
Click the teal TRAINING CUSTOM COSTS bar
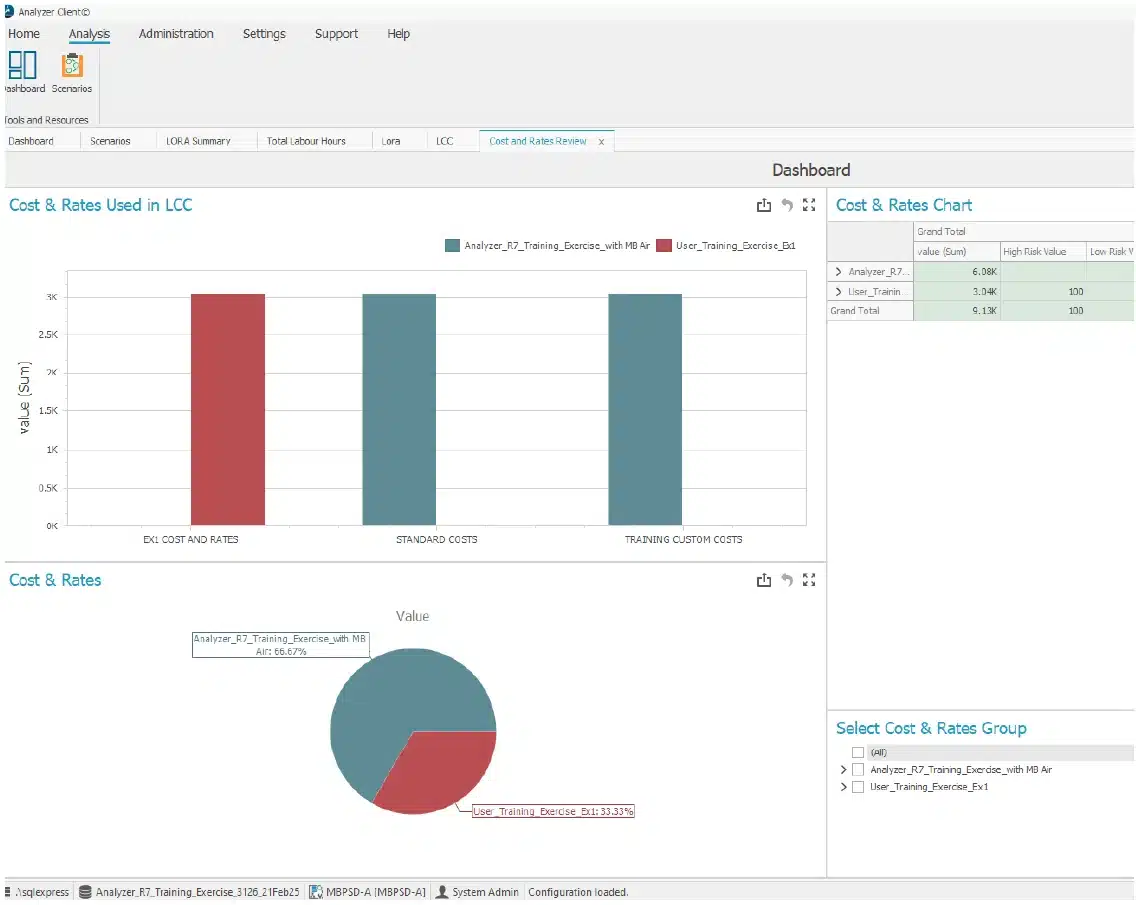click(645, 409)
